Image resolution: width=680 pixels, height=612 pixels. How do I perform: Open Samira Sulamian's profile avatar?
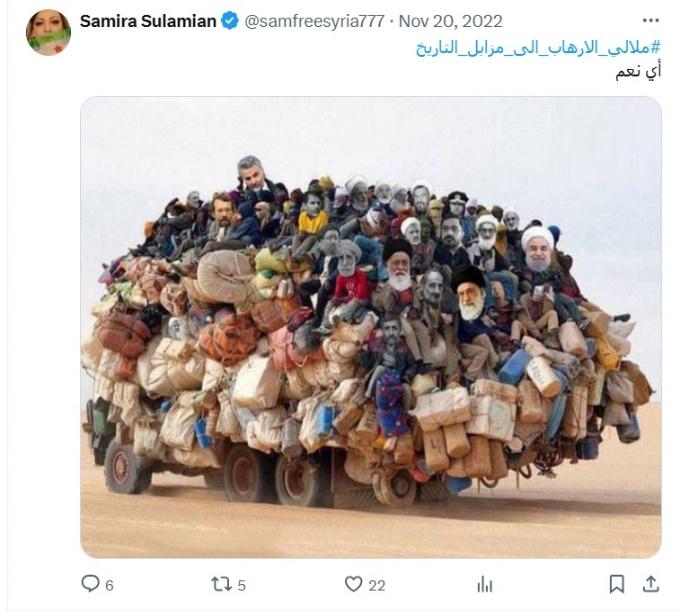tap(49, 33)
